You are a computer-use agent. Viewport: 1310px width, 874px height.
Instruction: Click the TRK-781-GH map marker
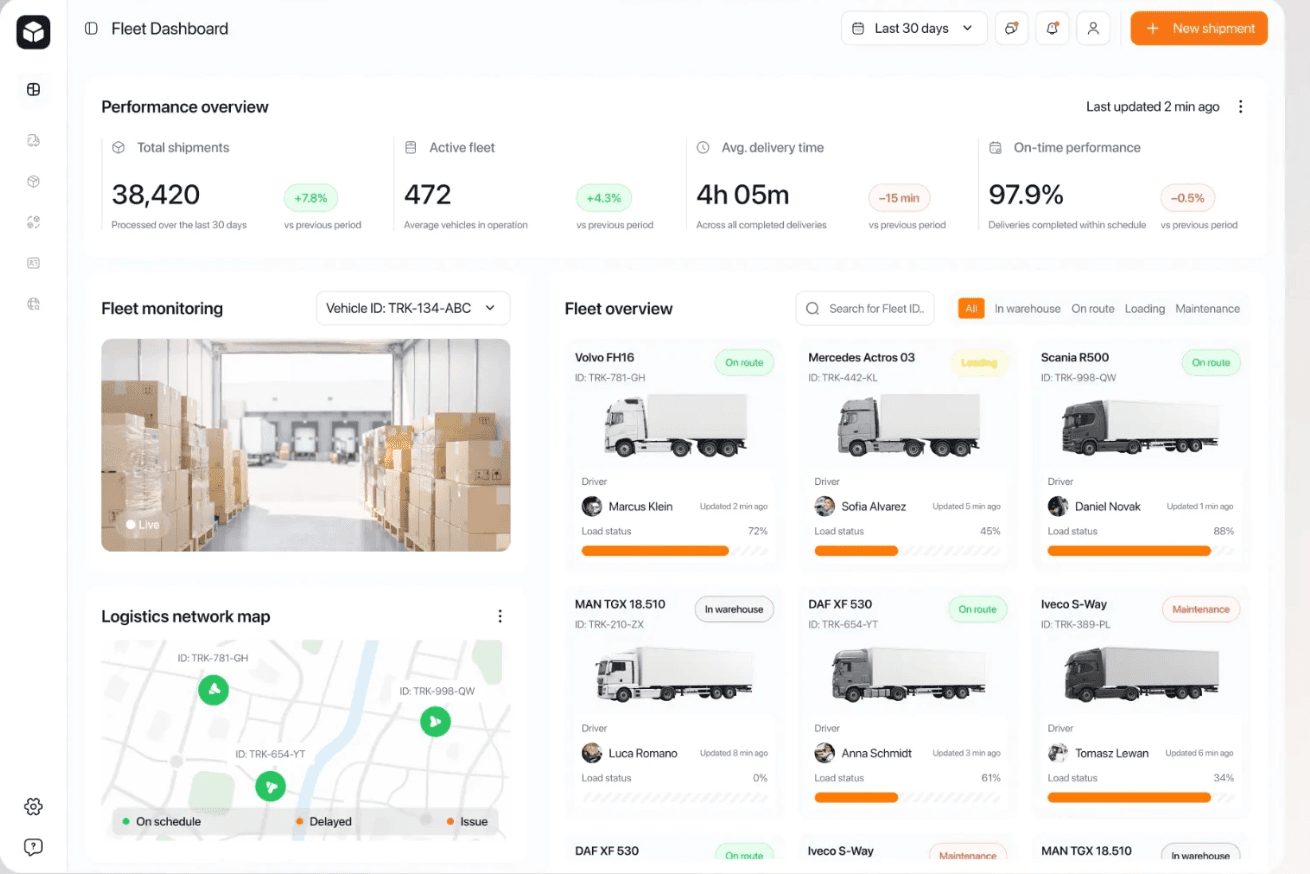(213, 689)
